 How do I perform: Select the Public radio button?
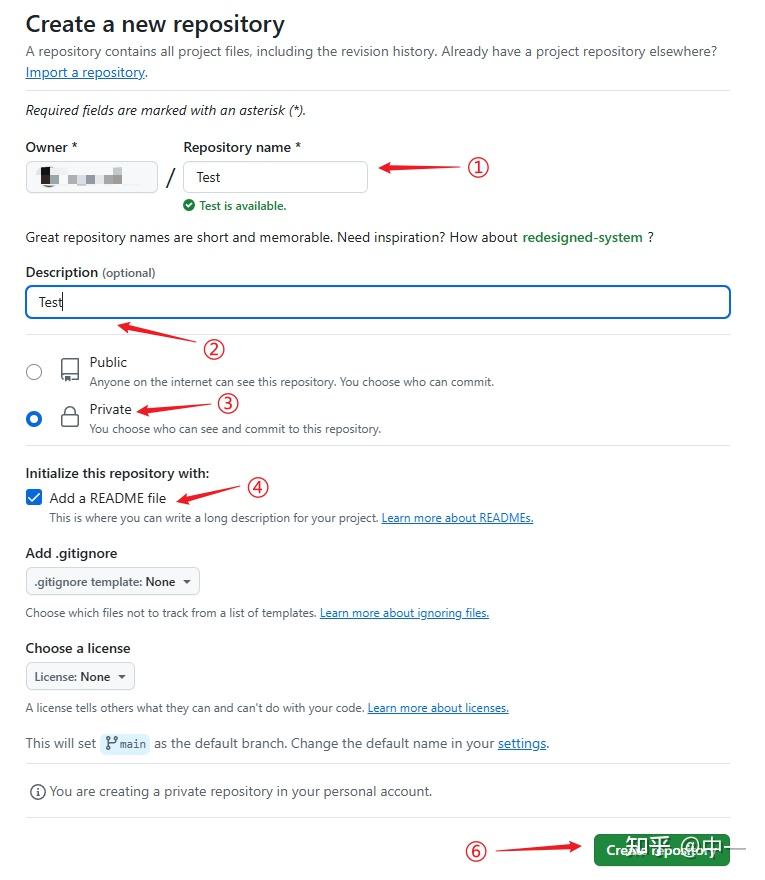click(x=33, y=371)
